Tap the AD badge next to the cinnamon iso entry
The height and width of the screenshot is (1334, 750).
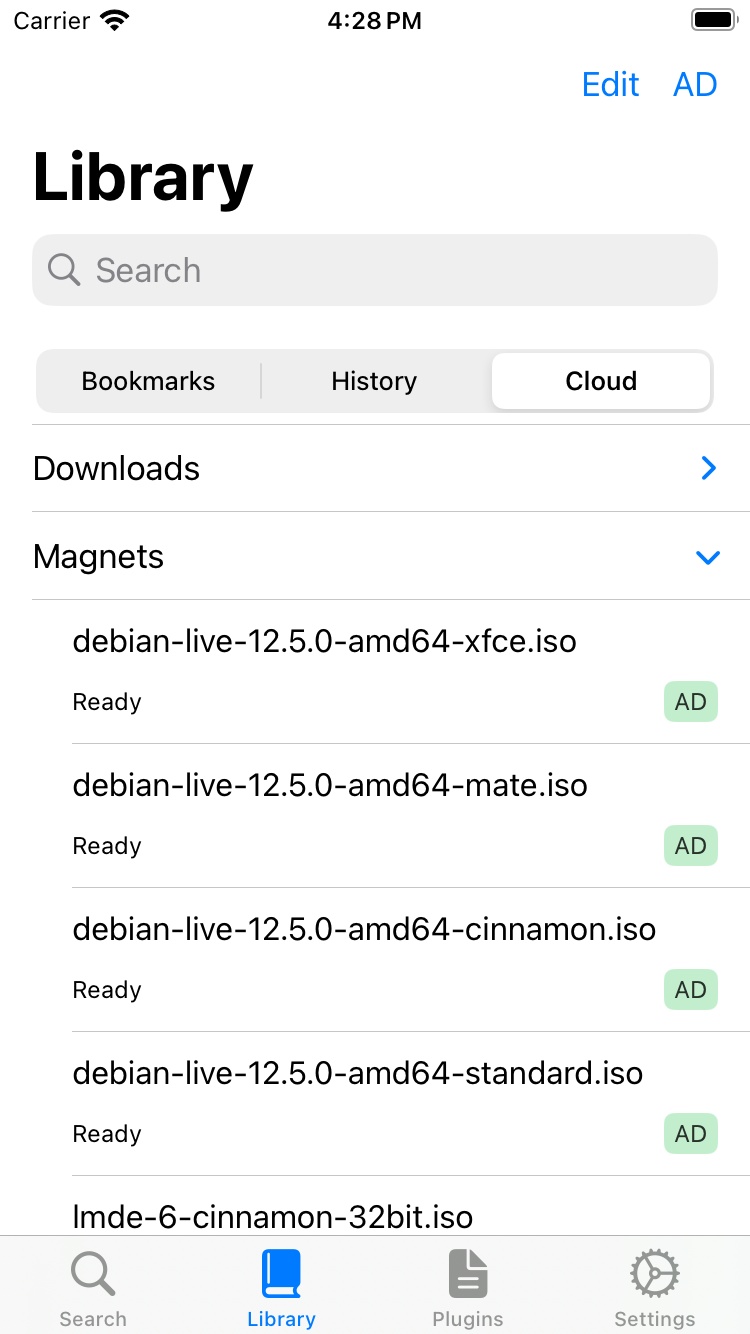click(x=691, y=989)
